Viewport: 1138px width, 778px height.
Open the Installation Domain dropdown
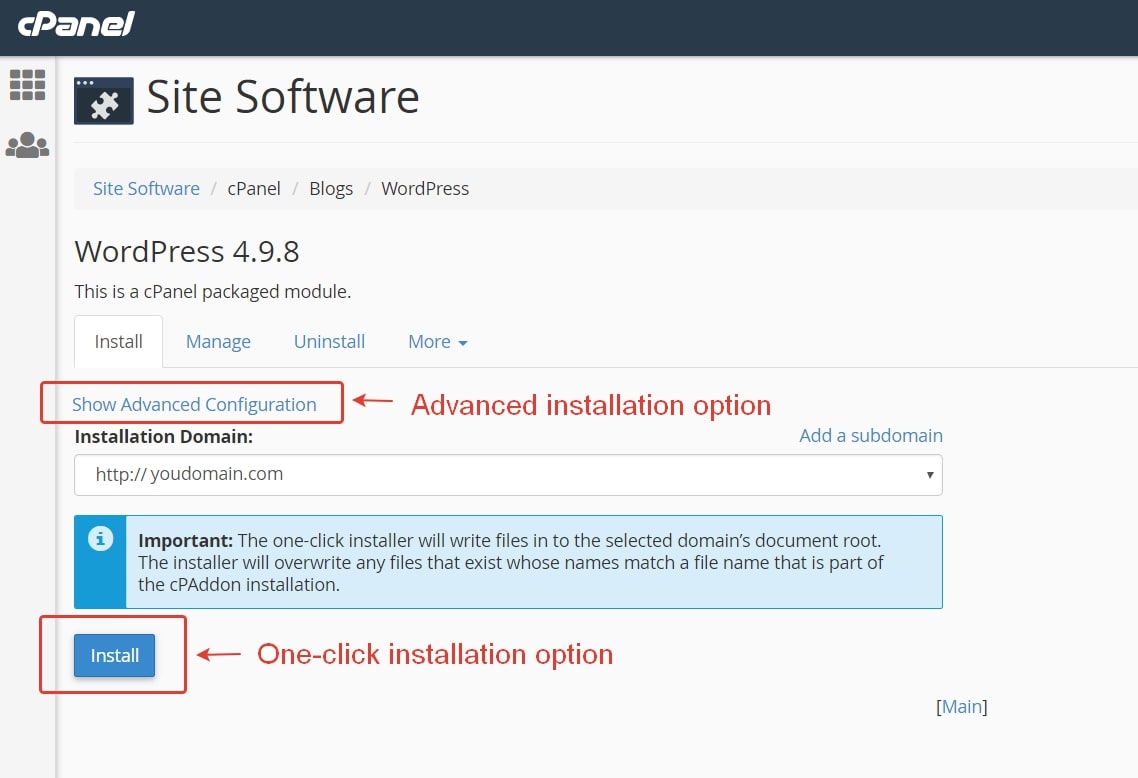pyautogui.click(x=508, y=475)
